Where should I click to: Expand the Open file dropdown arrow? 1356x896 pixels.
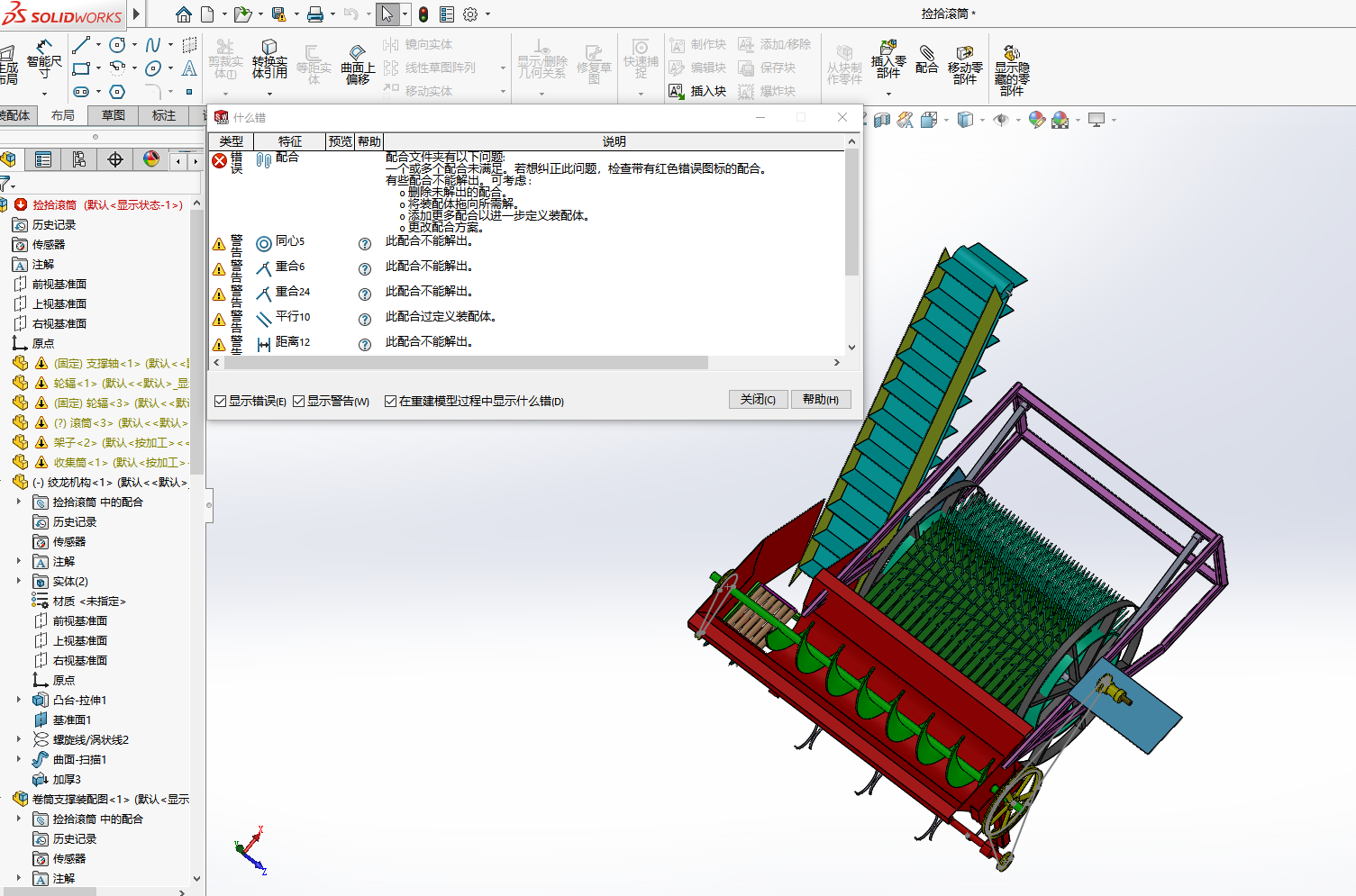coord(260,14)
